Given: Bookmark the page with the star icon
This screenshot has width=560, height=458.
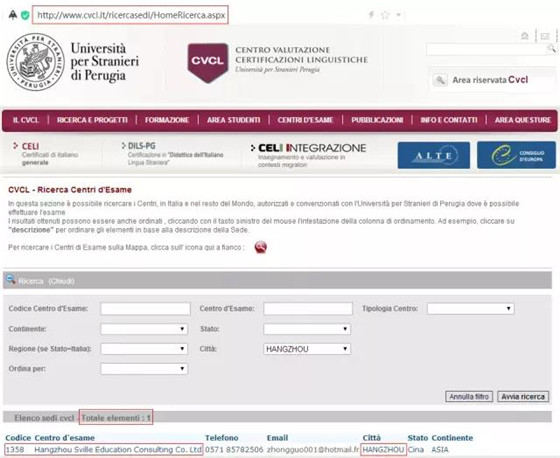Looking at the screenshot, I should point(385,15).
